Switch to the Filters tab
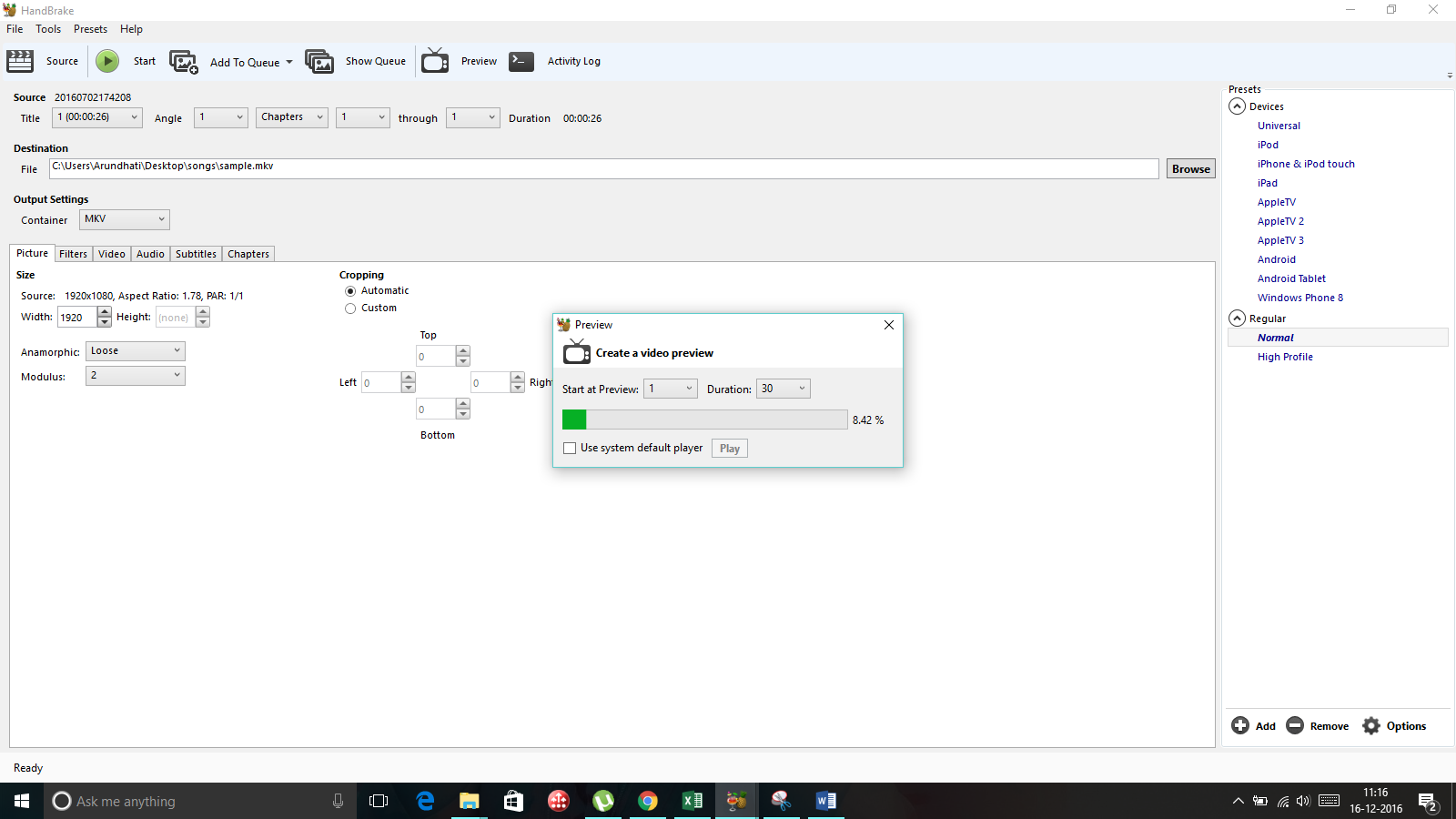 pyautogui.click(x=74, y=254)
